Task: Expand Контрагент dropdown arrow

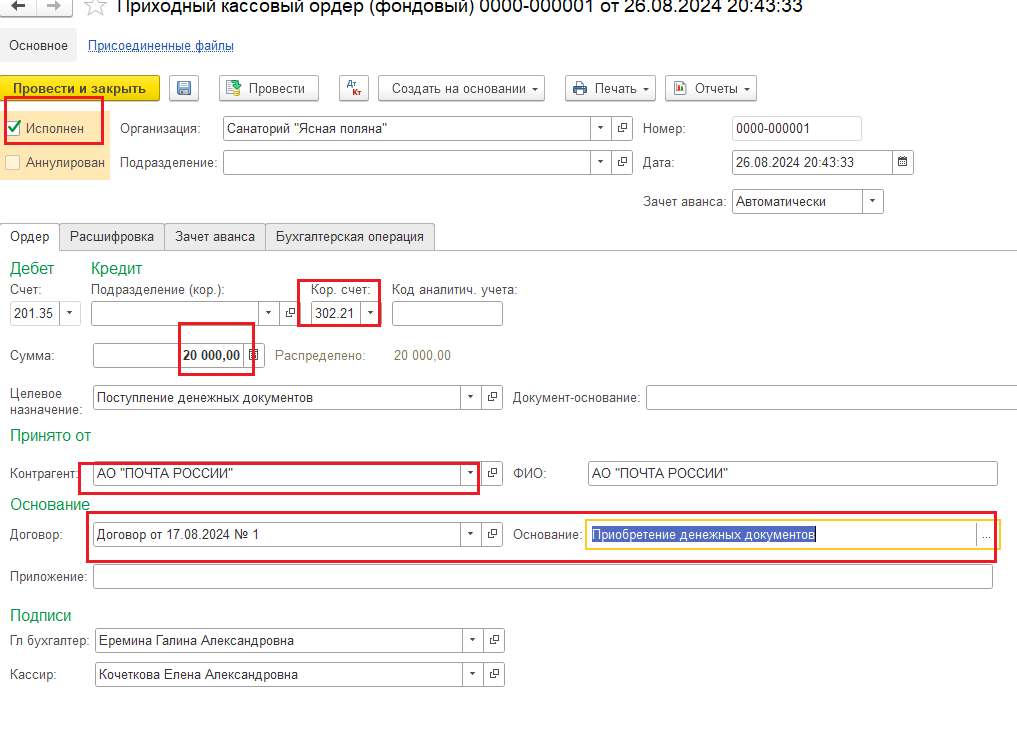Action: click(x=471, y=473)
